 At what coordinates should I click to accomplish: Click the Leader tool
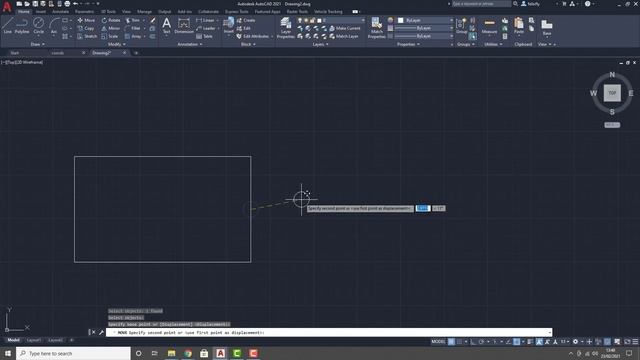point(206,28)
